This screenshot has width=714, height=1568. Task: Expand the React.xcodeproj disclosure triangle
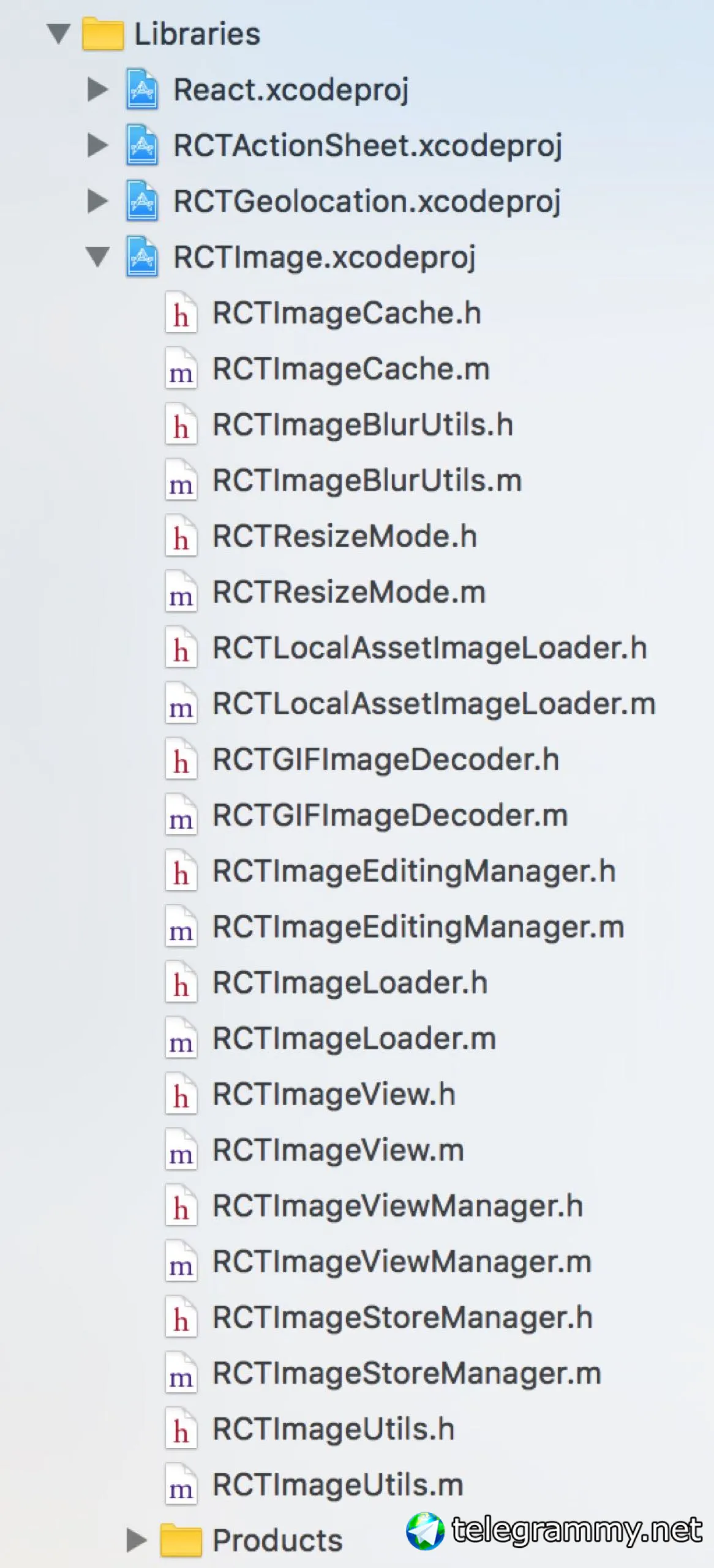click(97, 90)
